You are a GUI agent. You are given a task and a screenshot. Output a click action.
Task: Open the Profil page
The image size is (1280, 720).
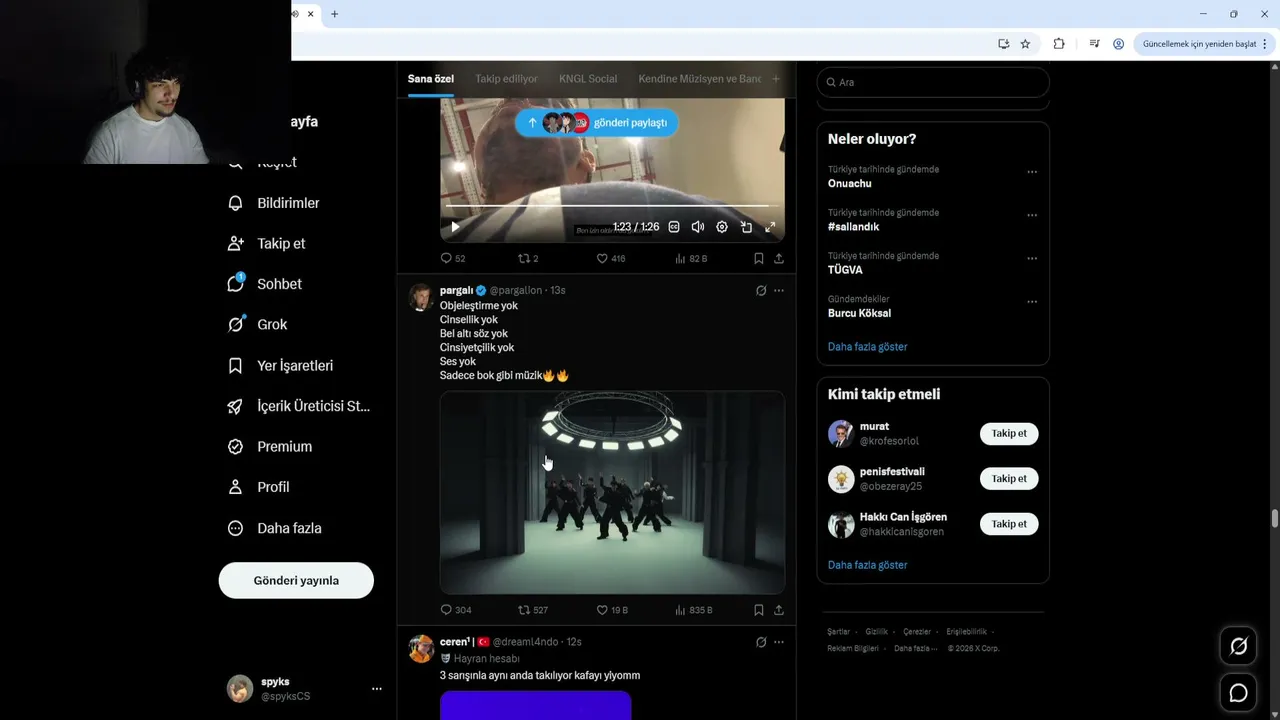[x=259, y=487]
